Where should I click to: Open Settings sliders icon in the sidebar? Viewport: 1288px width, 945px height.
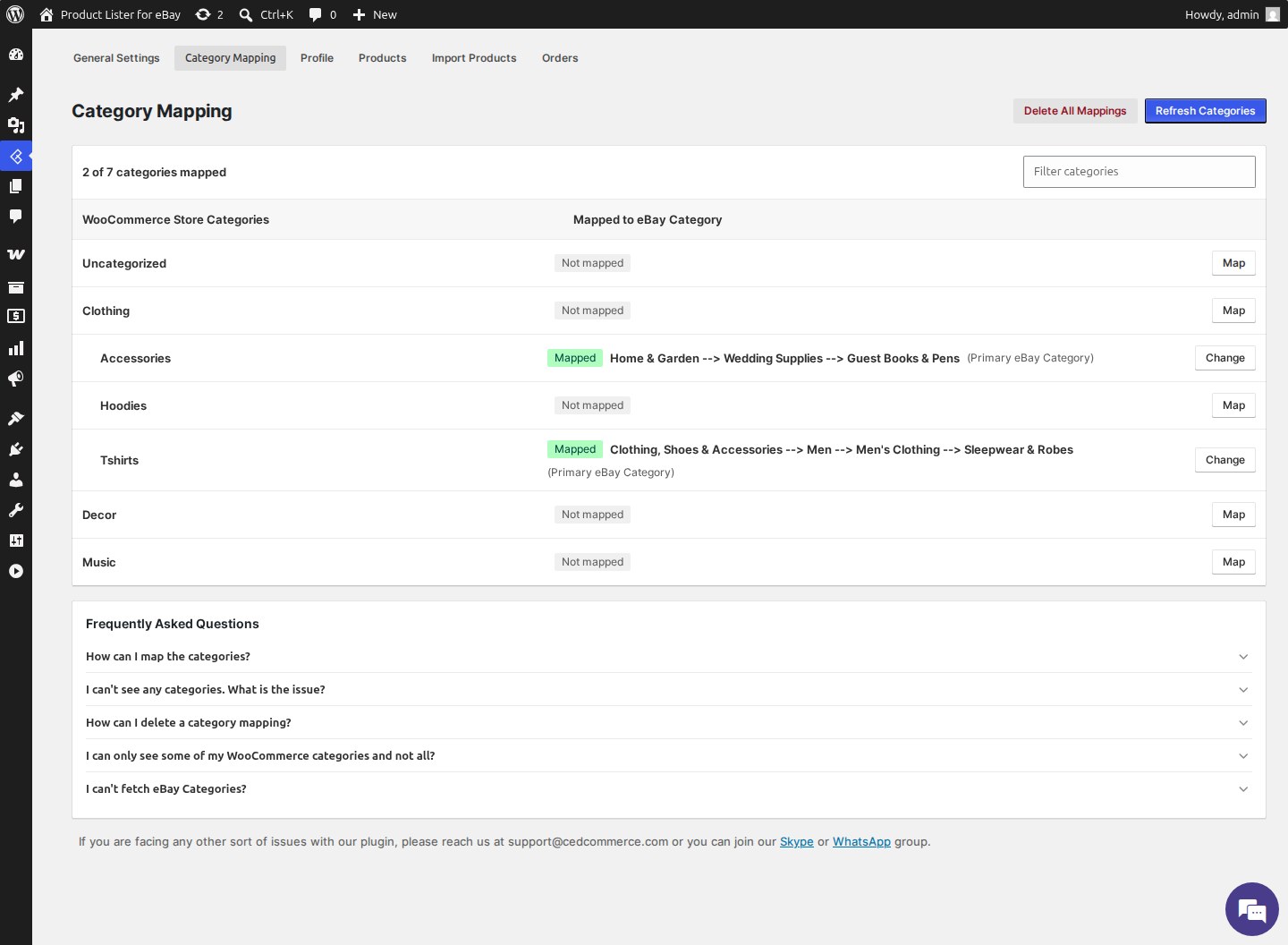16,541
